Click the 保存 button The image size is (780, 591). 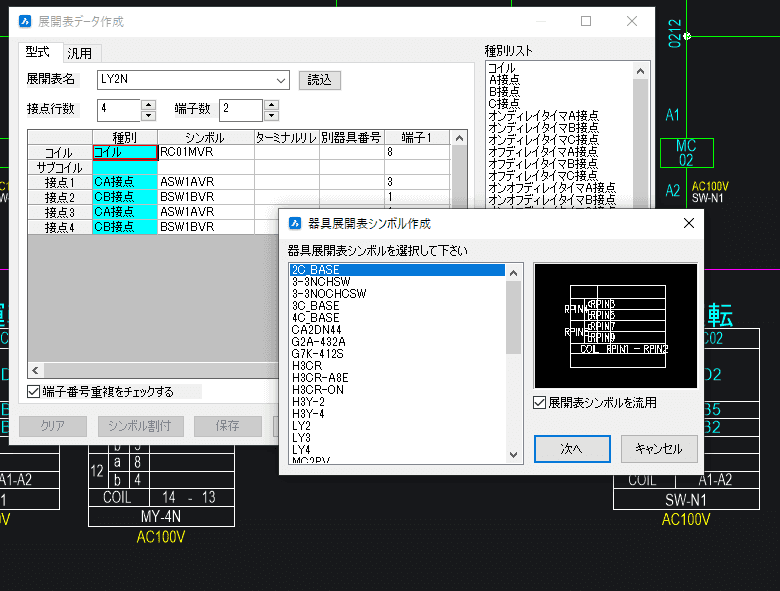tap(227, 426)
